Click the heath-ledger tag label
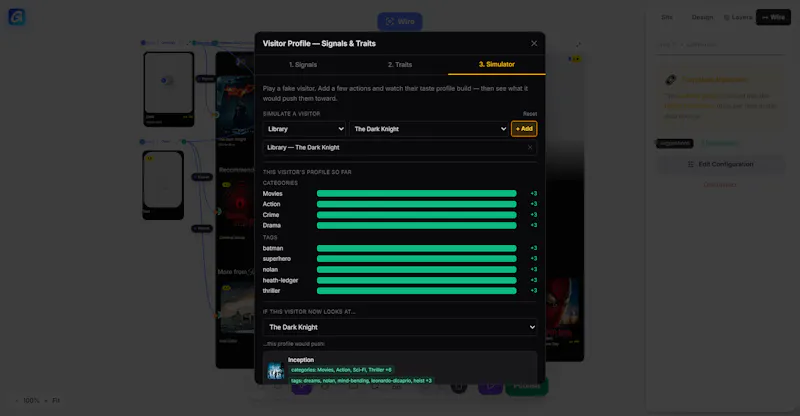 point(281,280)
